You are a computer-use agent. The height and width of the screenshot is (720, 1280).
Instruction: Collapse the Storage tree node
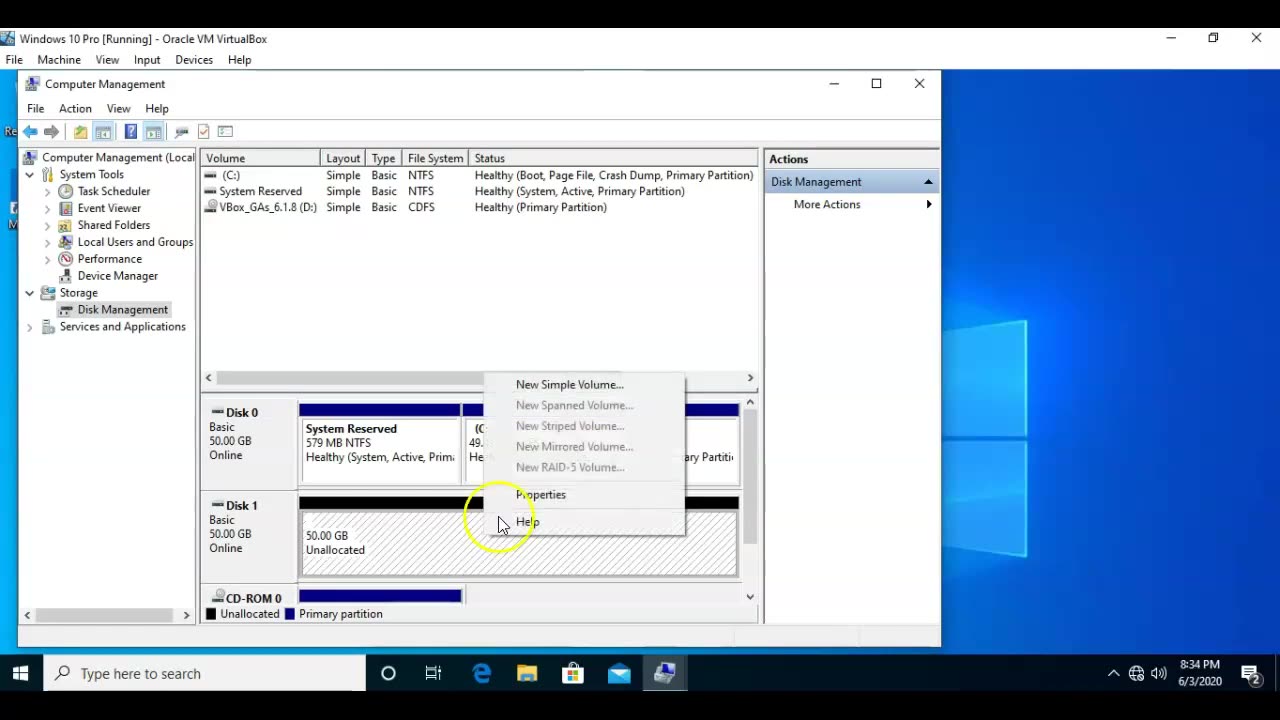(x=29, y=293)
